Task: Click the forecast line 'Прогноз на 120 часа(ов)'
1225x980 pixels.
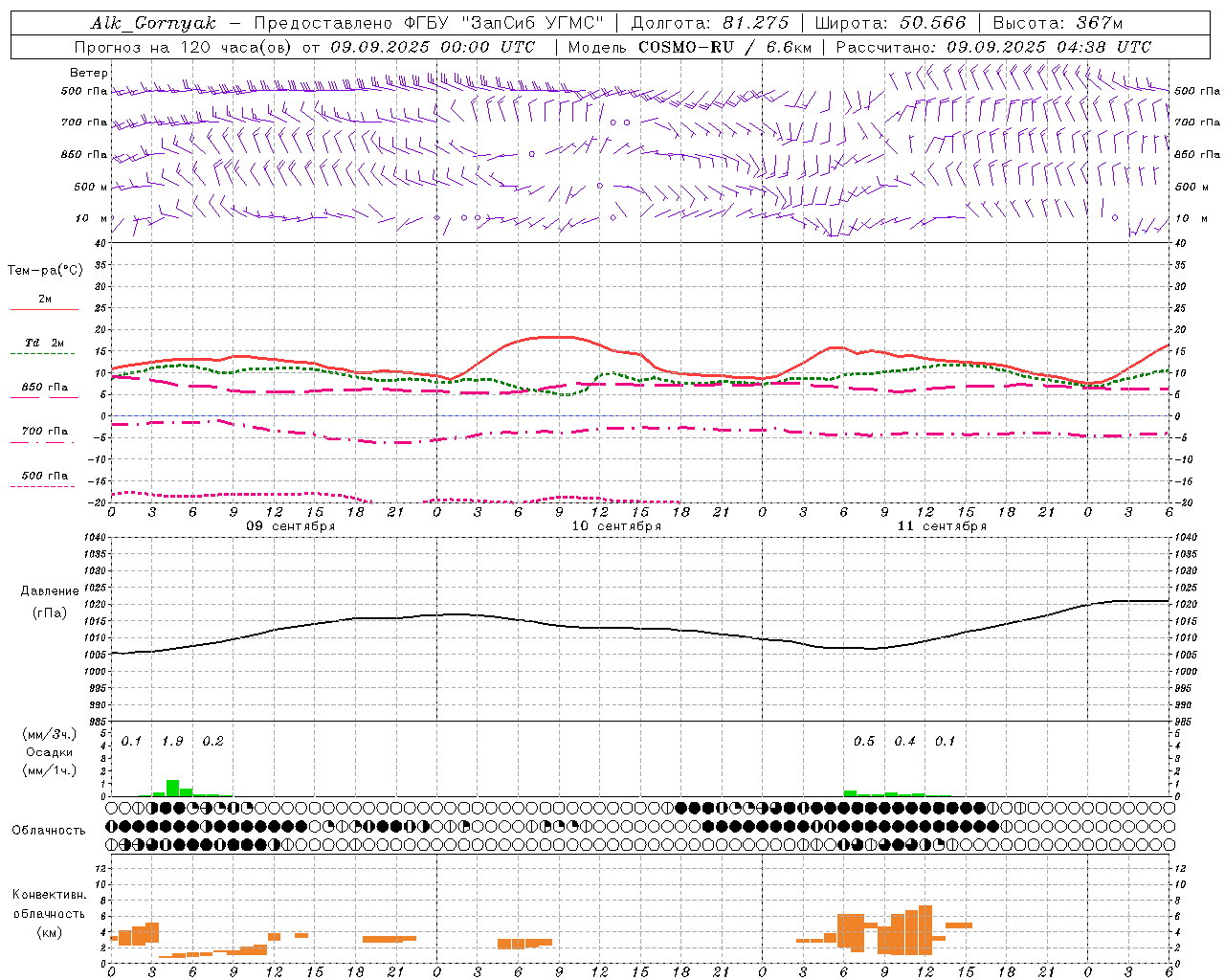Action: [x=184, y=47]
